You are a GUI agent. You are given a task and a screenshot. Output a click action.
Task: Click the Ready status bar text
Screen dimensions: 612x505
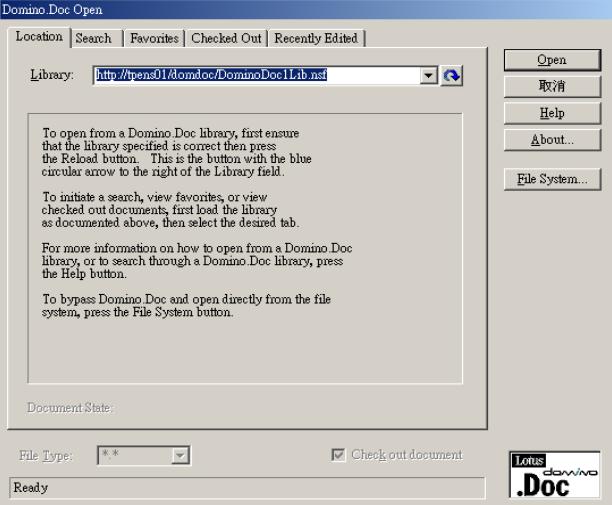(x=31, y=487)
